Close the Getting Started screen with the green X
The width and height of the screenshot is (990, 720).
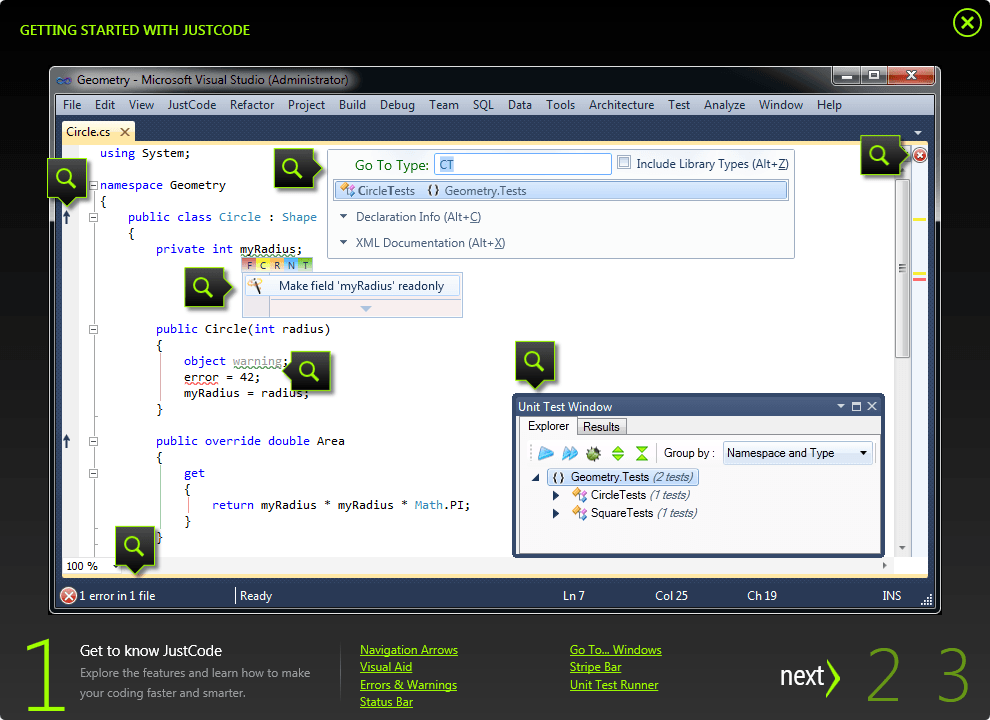tap(967, 23)
